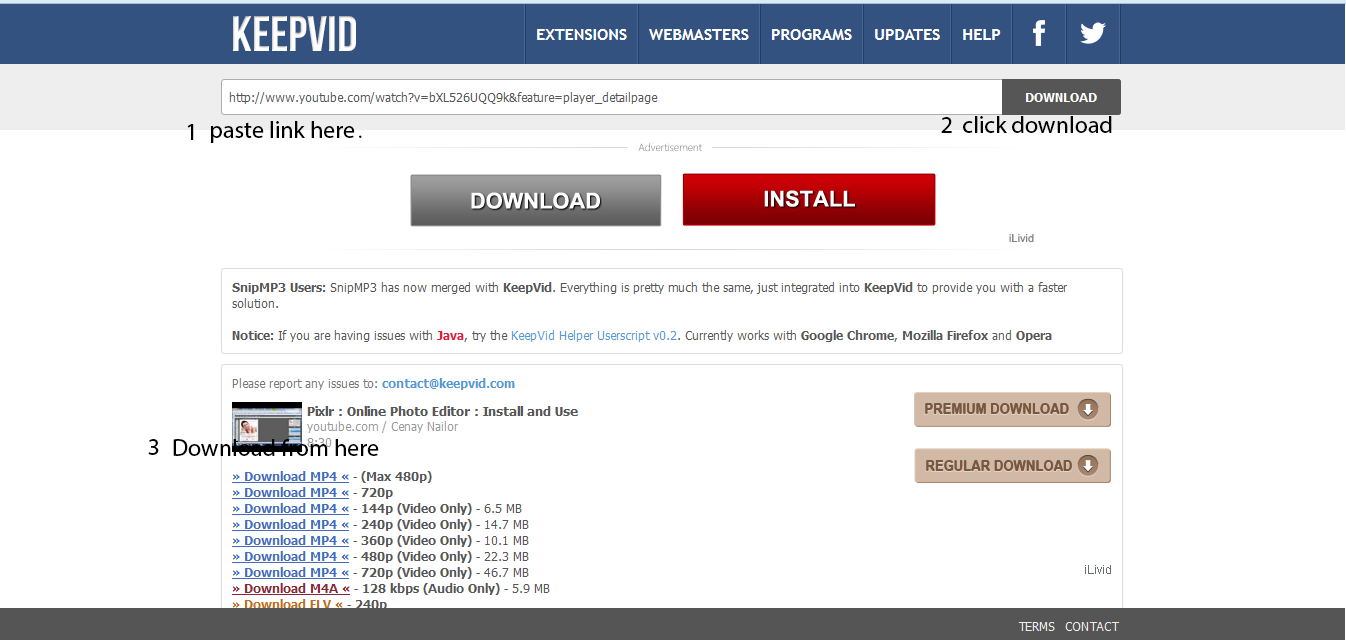Viewport: 1346px width, 640px height.
Task: Open KeepVid Facebook page icon
Action: (1039, 34)
